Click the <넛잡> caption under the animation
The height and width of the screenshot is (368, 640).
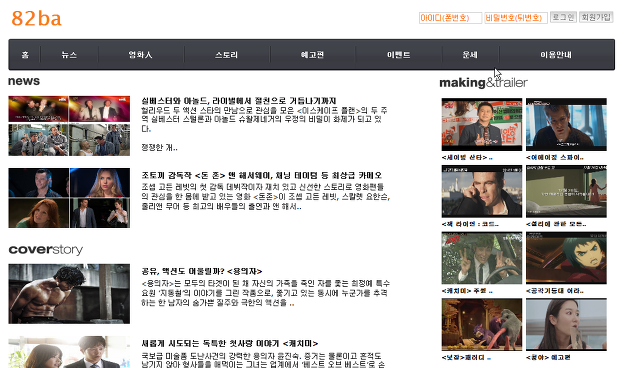(x=467, y=357)
